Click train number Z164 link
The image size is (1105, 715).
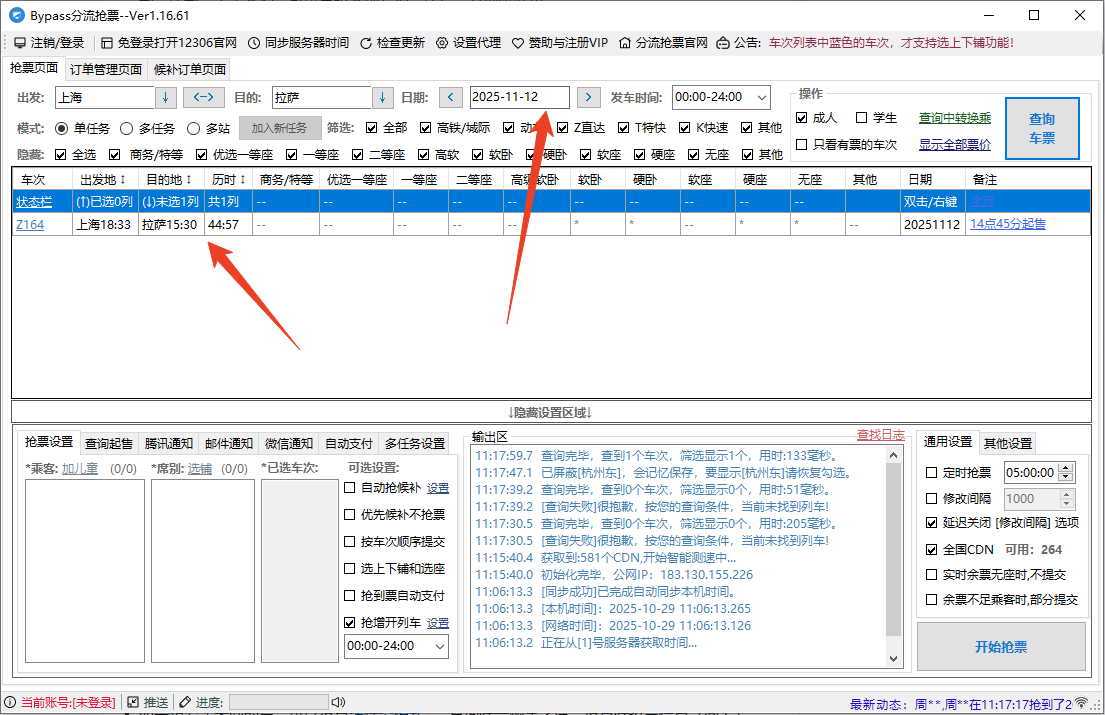click(x=30, y=225)
